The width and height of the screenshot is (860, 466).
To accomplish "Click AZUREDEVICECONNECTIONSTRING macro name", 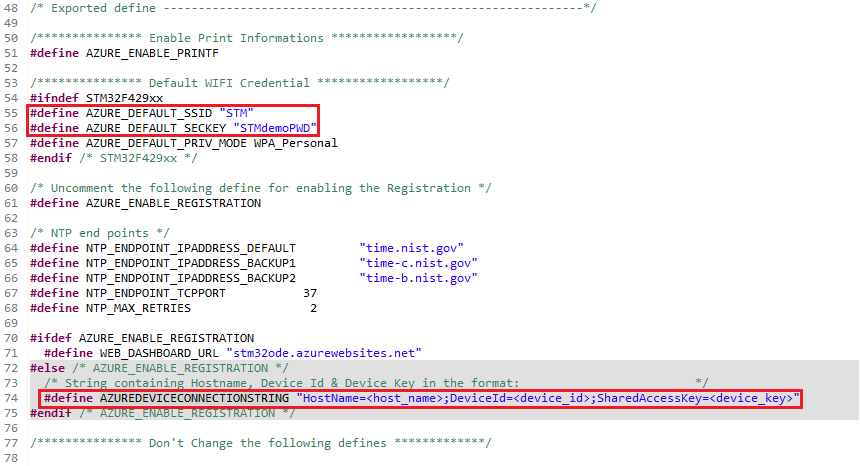I will [x=194, y=398].
